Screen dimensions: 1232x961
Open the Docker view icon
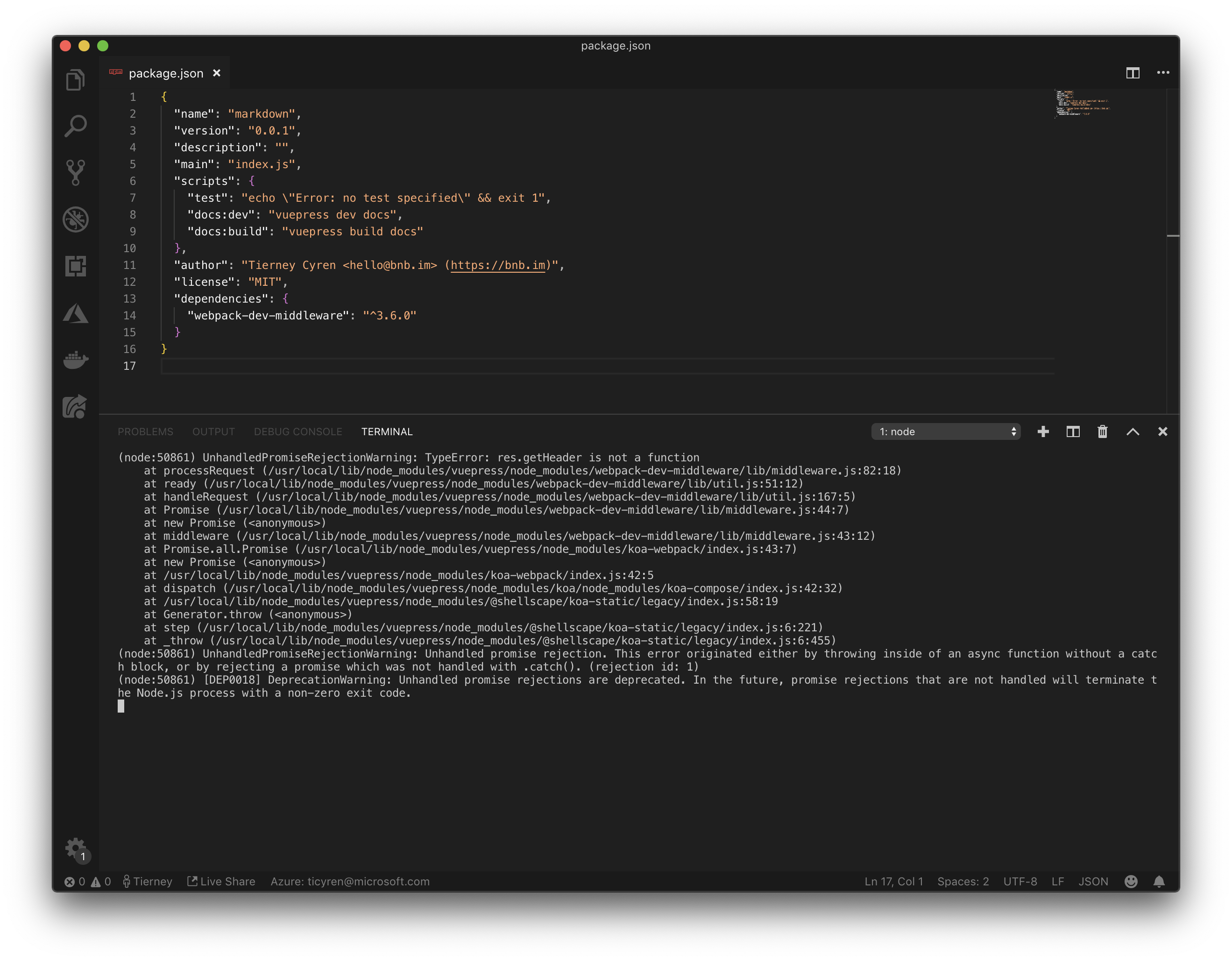(x=76, y=359)
